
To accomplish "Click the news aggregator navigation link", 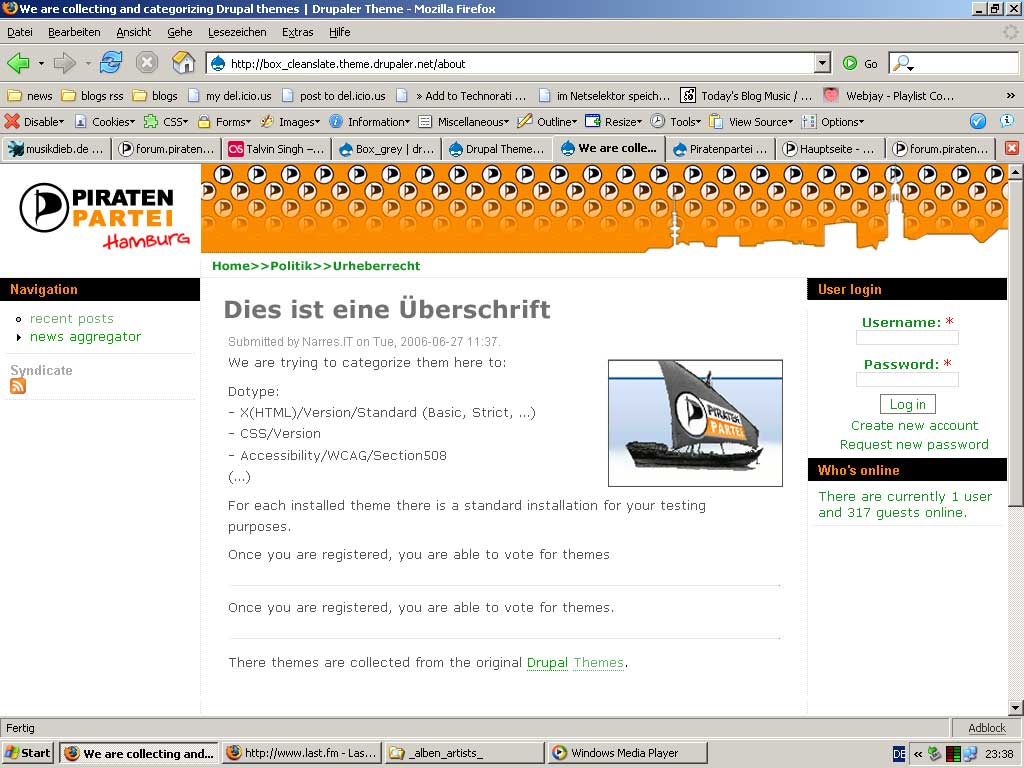I will tap(85, 337).
